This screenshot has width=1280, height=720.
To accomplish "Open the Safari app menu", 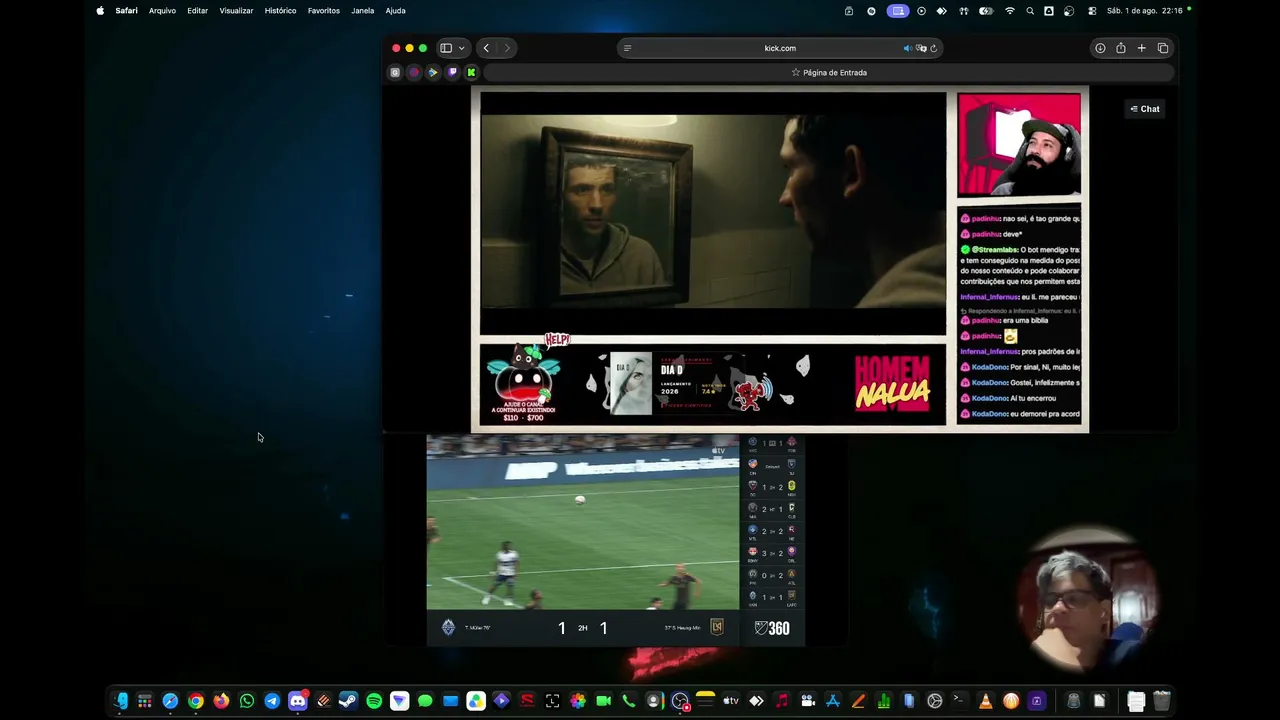I will point(126,10).
